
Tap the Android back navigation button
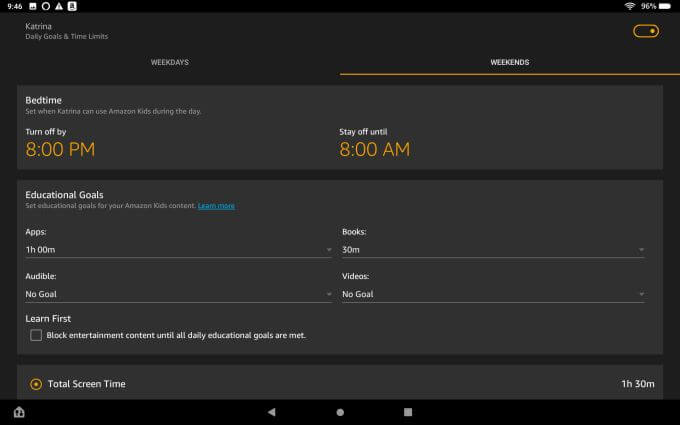coord(271,412)
